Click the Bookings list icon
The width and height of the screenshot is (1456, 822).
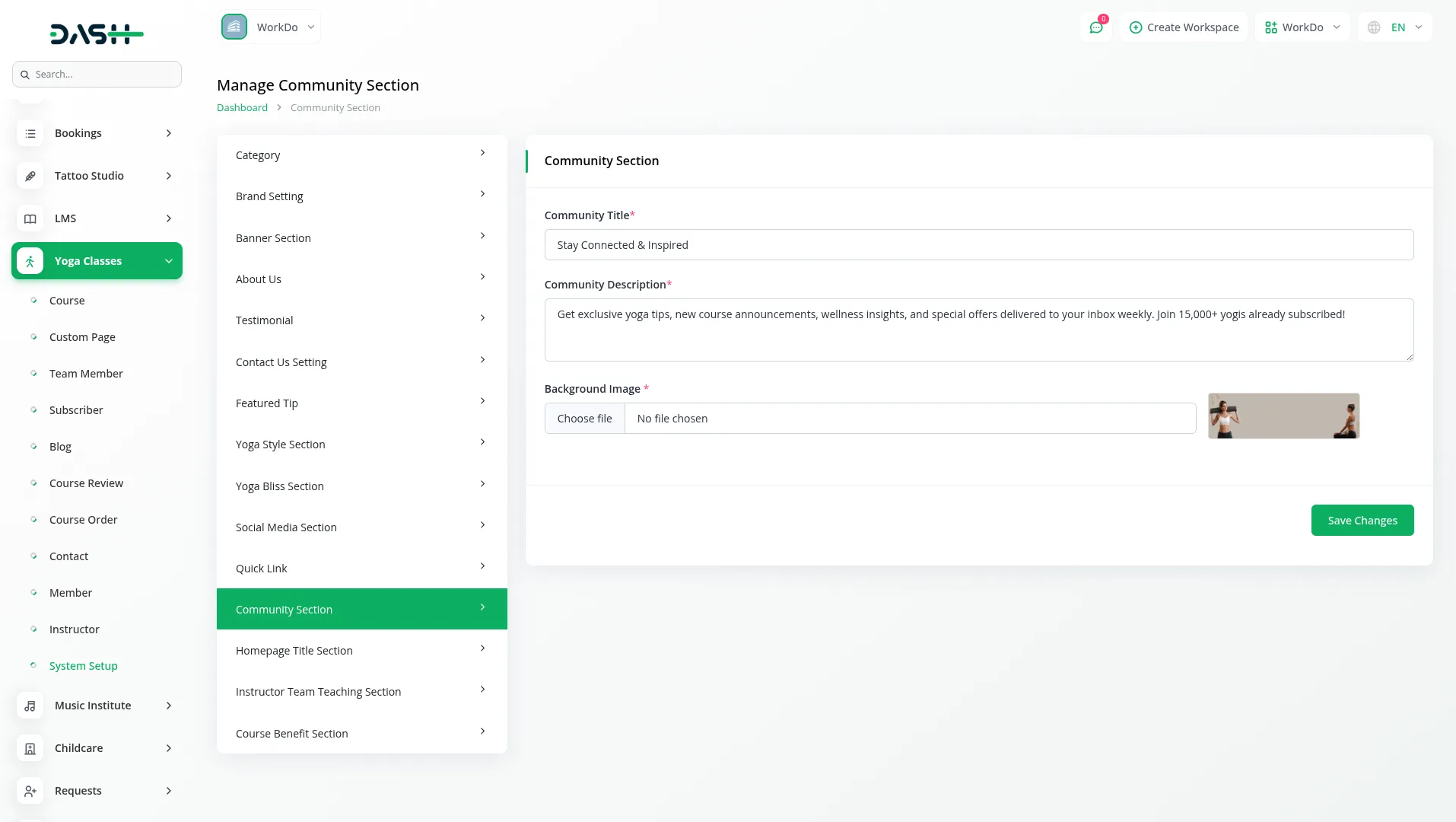click(x=30, y=133)
